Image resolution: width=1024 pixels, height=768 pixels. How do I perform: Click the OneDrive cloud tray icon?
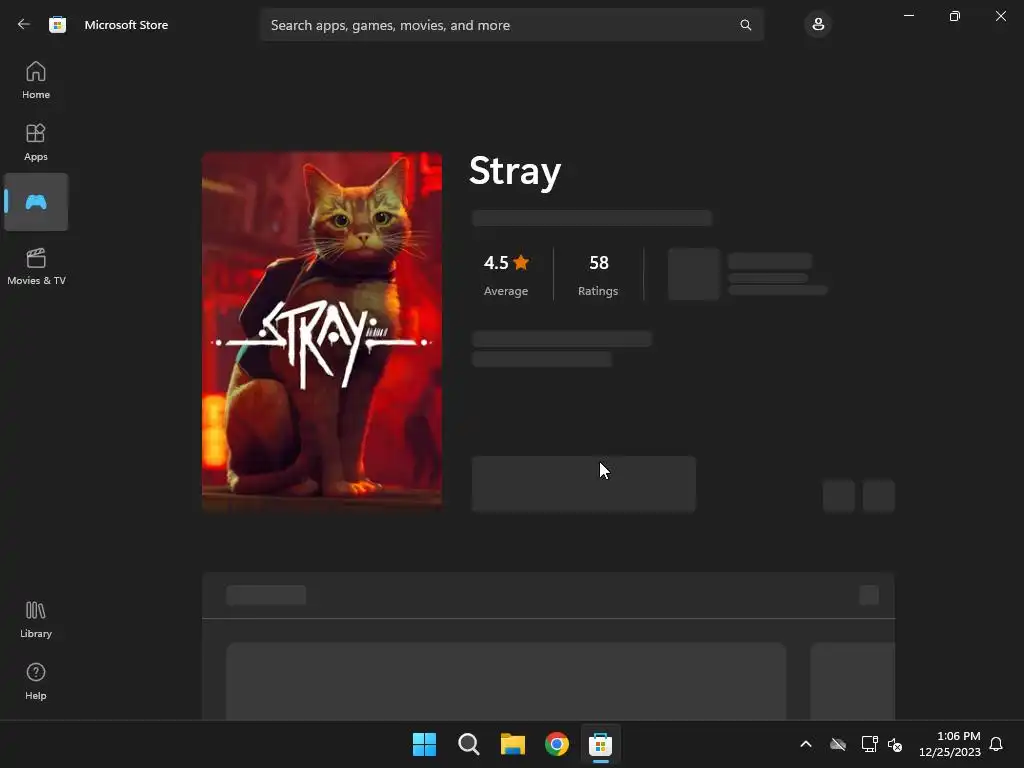[838, 744]
